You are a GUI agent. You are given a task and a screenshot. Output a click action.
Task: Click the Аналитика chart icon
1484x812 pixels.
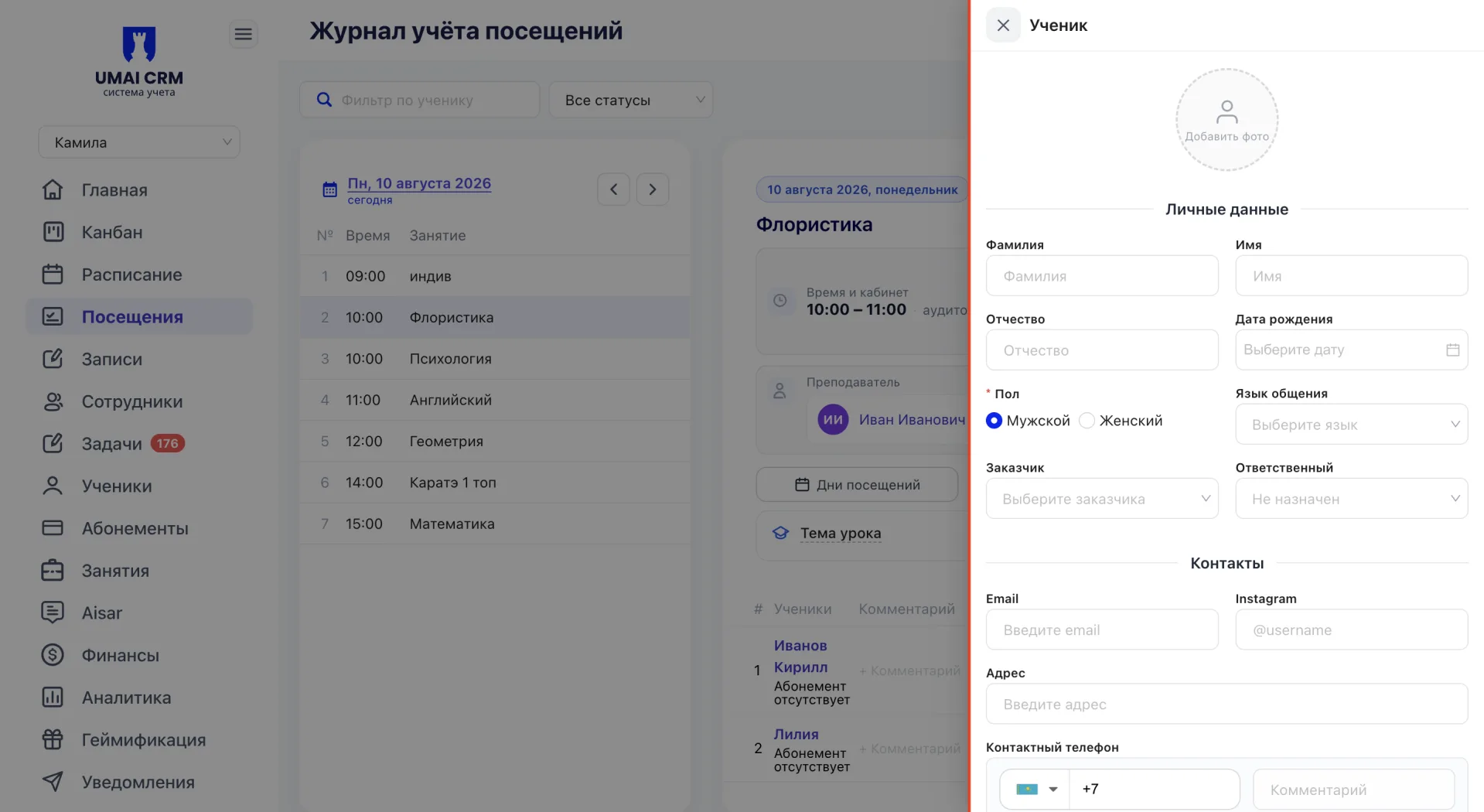(53, 698)
